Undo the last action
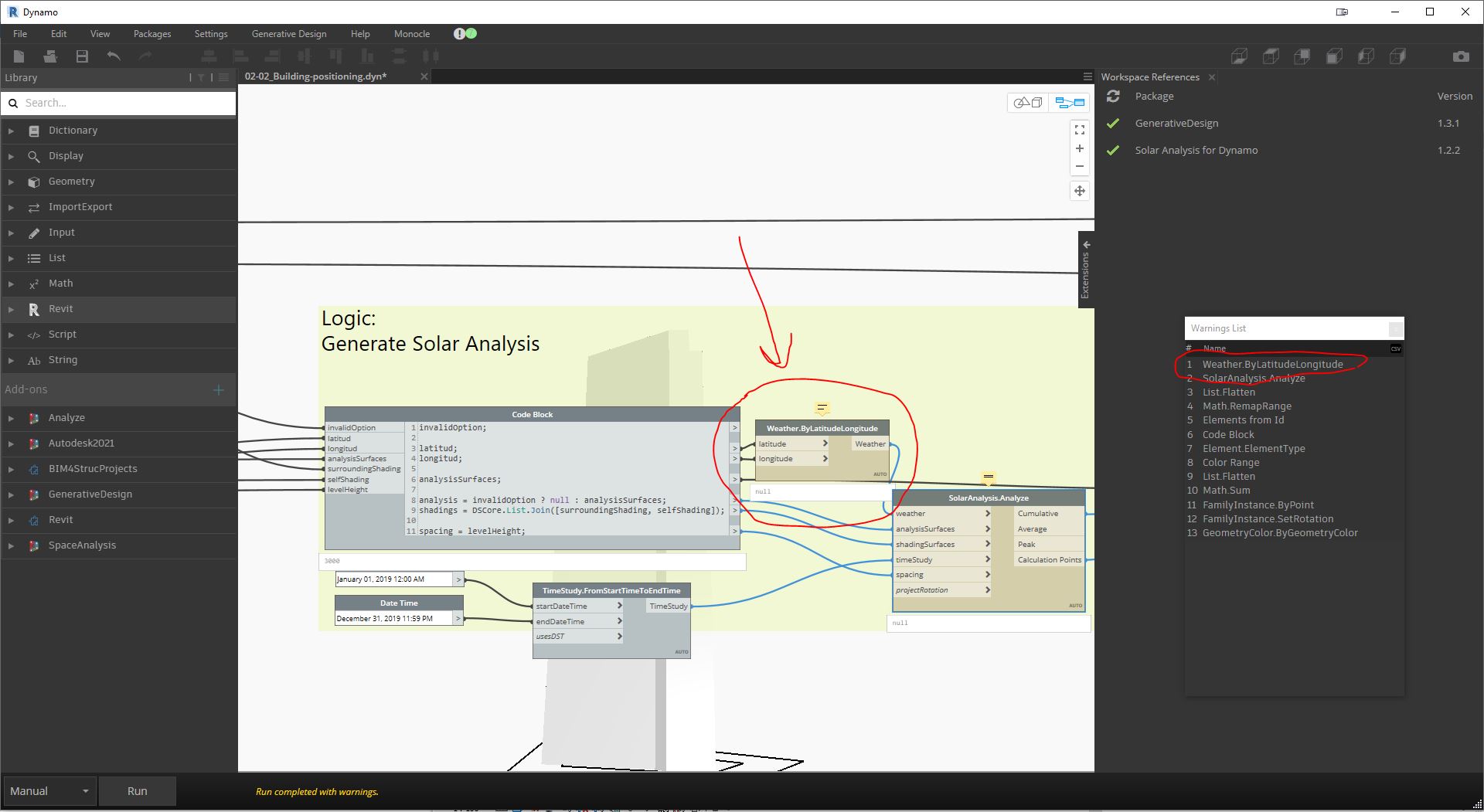This screenshot has height=812, width=1484. (x=114, y=56)
